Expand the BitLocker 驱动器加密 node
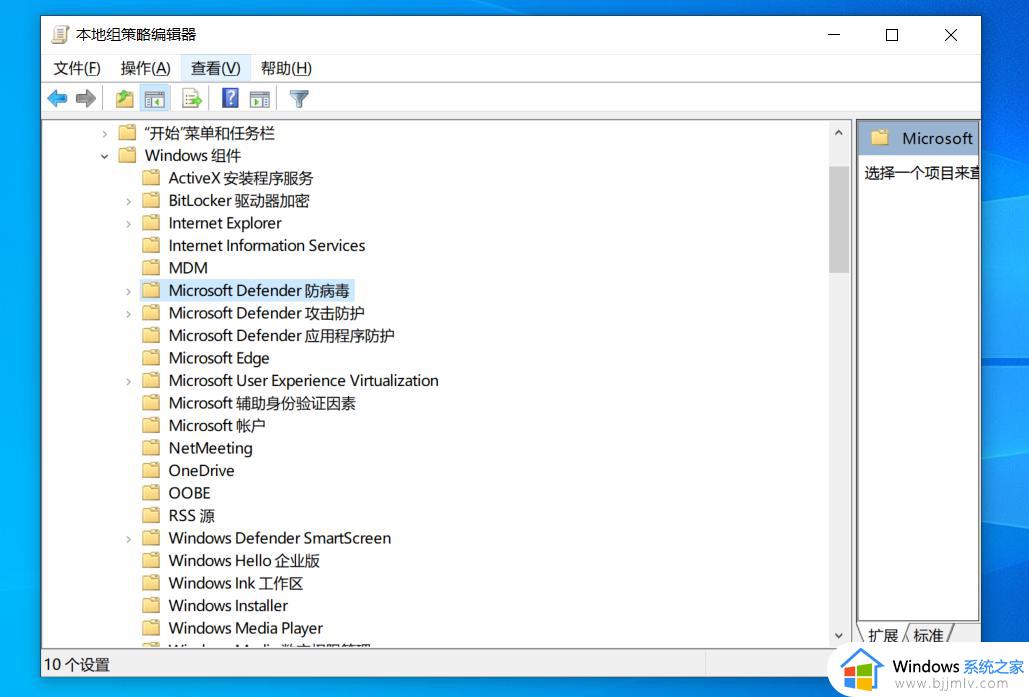1029x697 pixels. [x=129, y=201]
